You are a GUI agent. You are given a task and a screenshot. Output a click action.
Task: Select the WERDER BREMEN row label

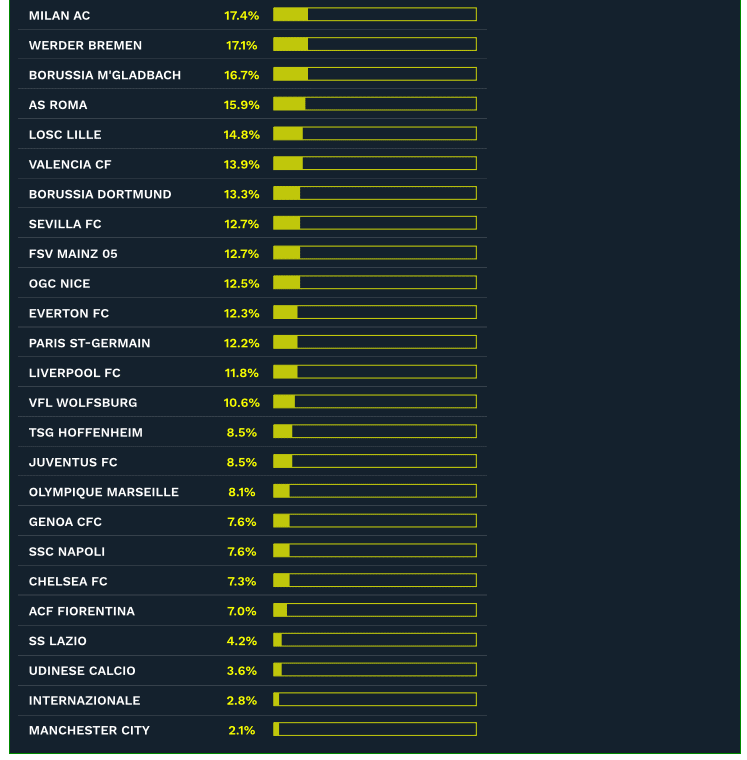point(85,46)
